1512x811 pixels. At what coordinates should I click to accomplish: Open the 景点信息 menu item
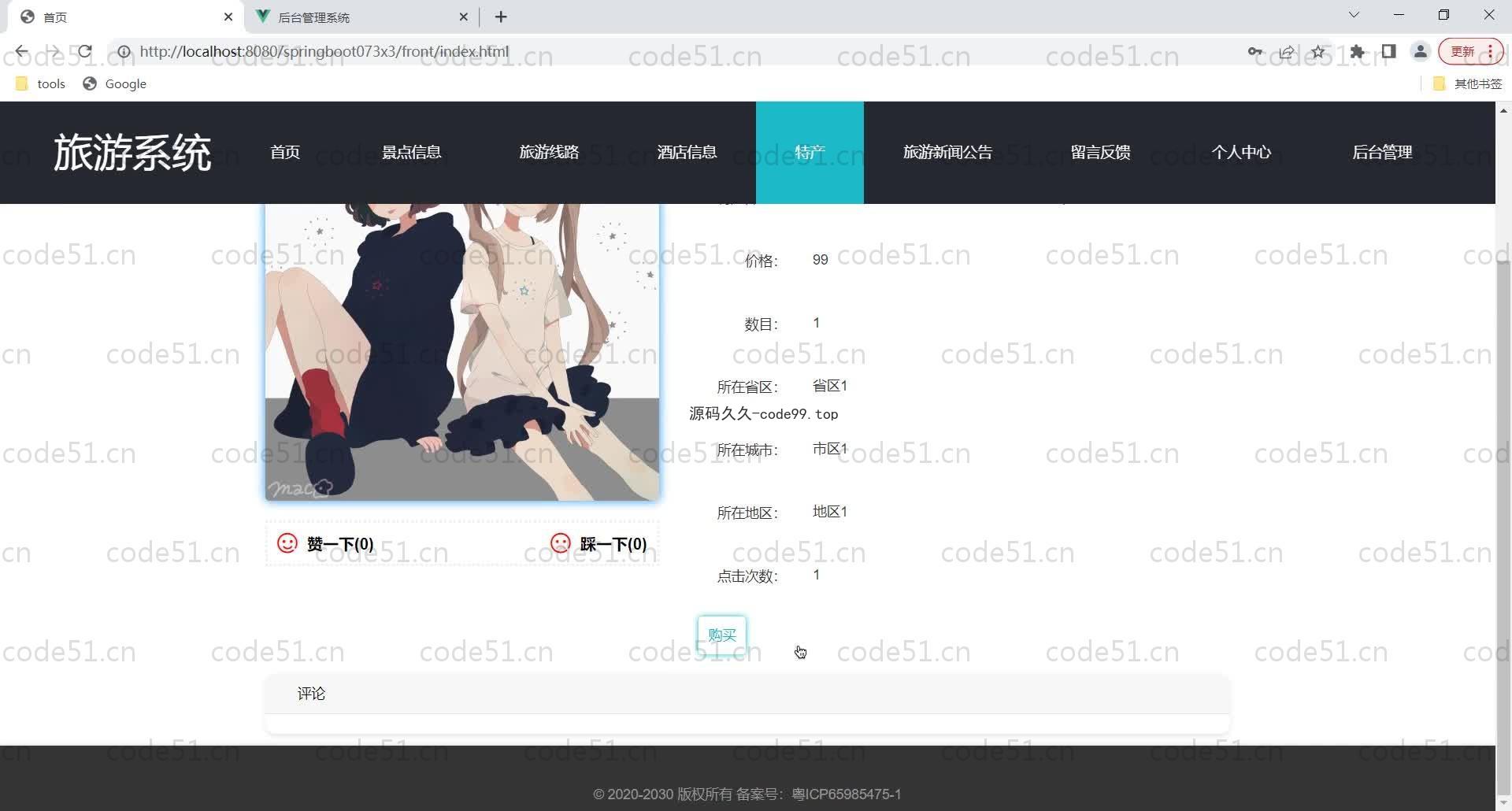coord(411,152)
